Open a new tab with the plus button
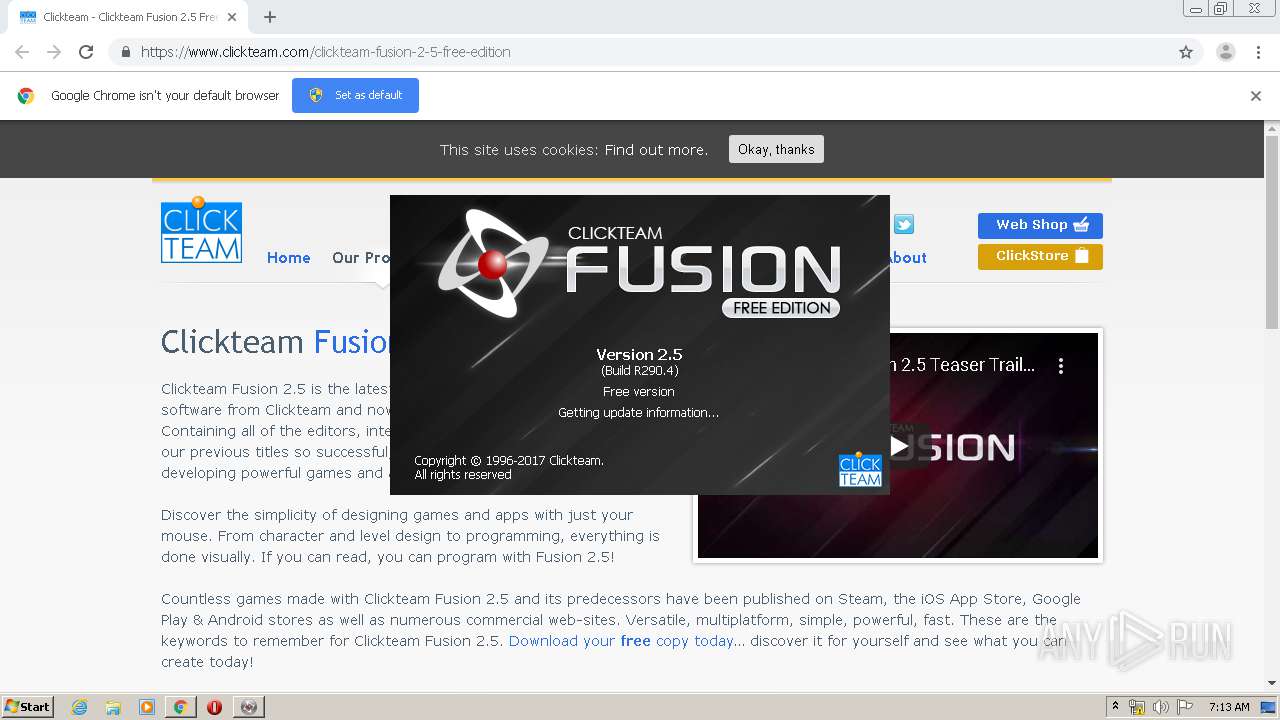1280x720 pixels. 270,17
